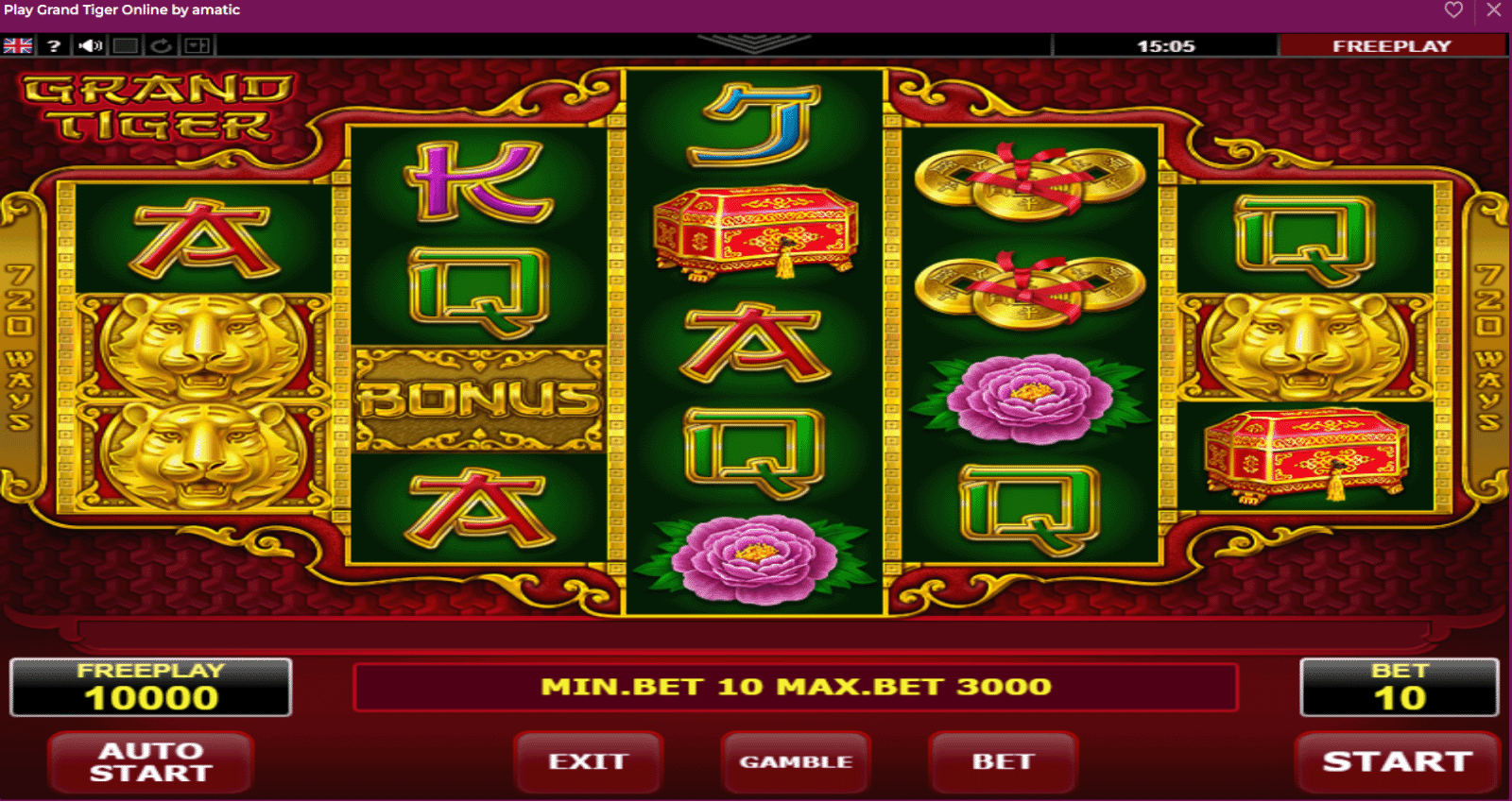Open the GAMBLE feature
Image resolution: width=1512 pixels, height=802 pixels.
coord(796,761)
